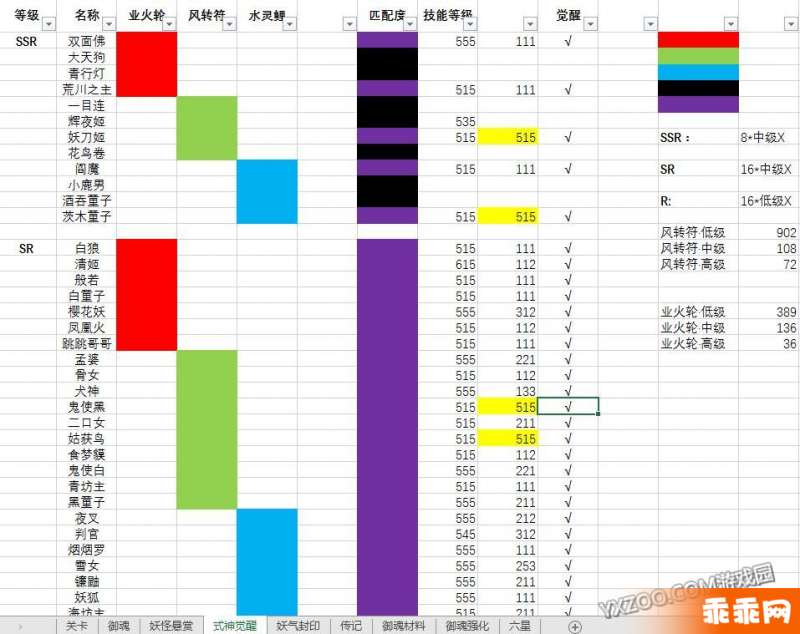Viewport: 800px width, 634px height.
Task: Switch to the 关卡 sheet tab
Action: click(77, 626)
